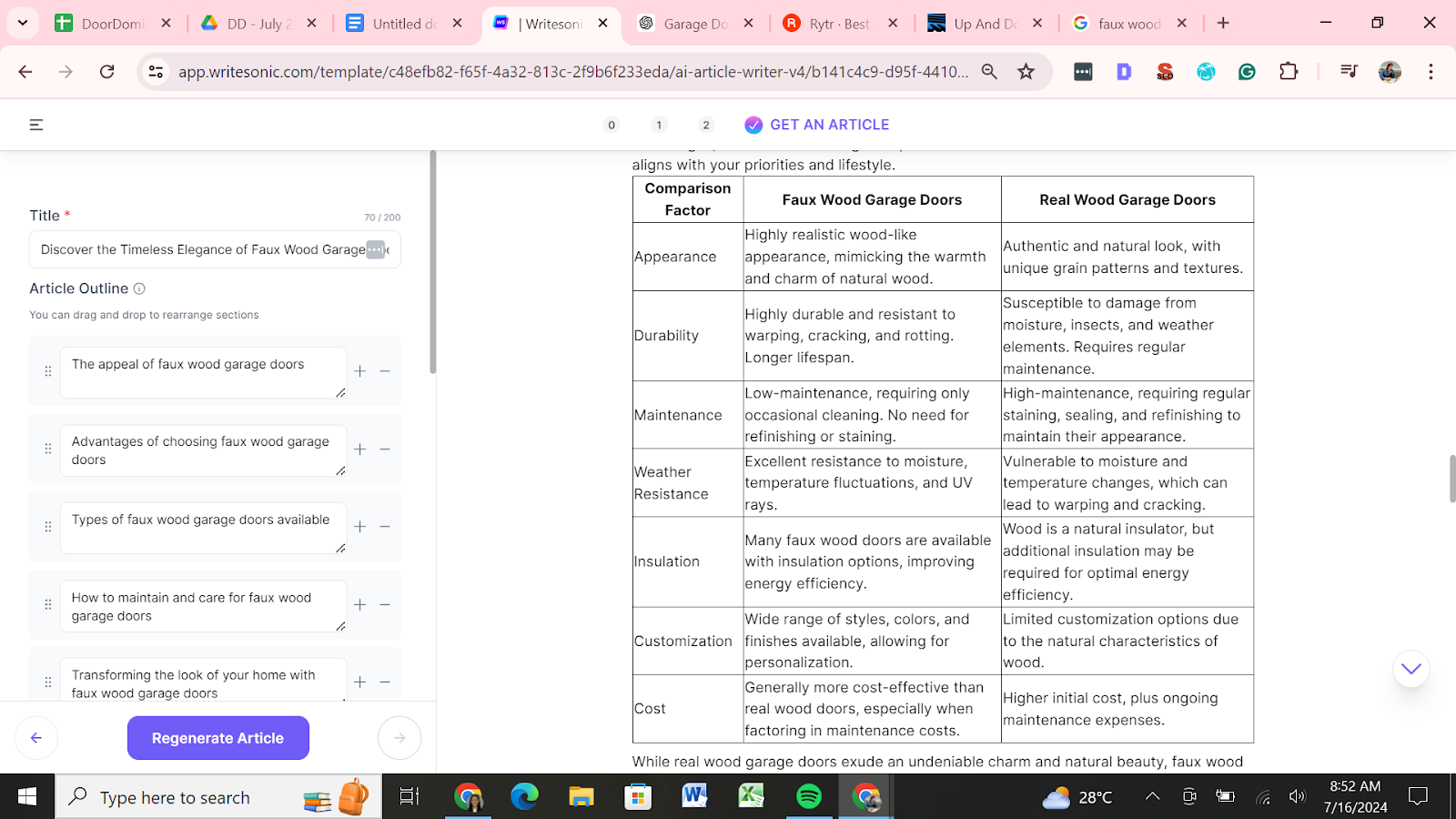The width and height of the screenshot is (1456, 819).
Task: Switch to the DD - July Drive tab
Action: pyautogui.click(x=259, y=24)
